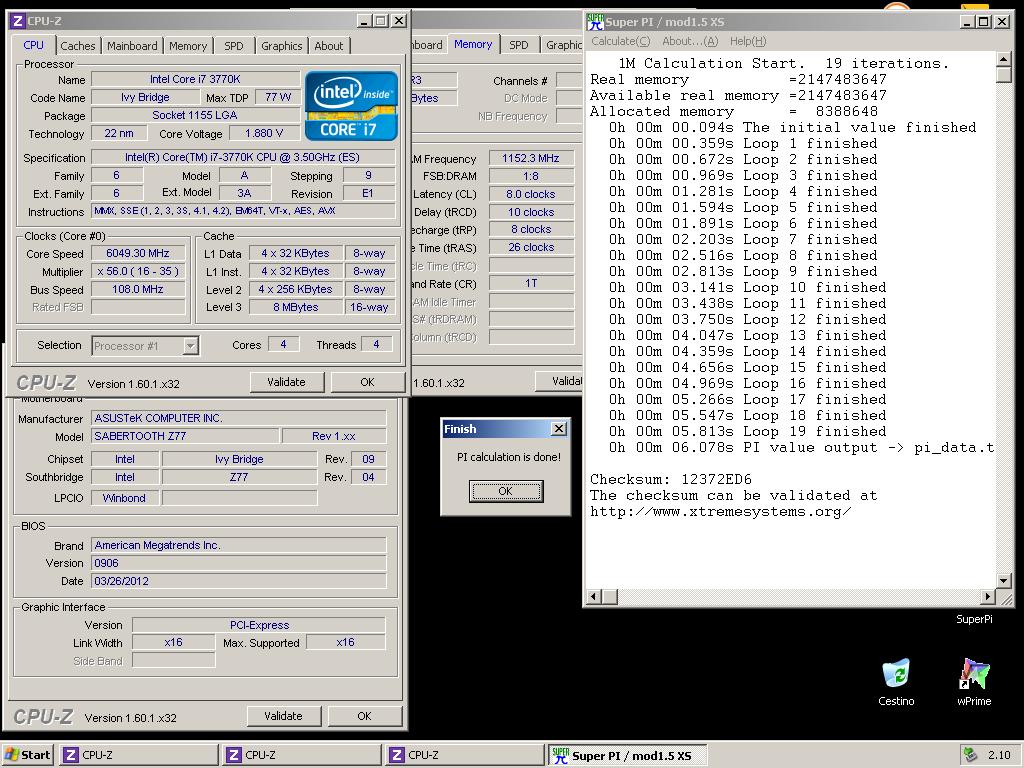Click the CPU-Z title bar icon

point(15,20)
